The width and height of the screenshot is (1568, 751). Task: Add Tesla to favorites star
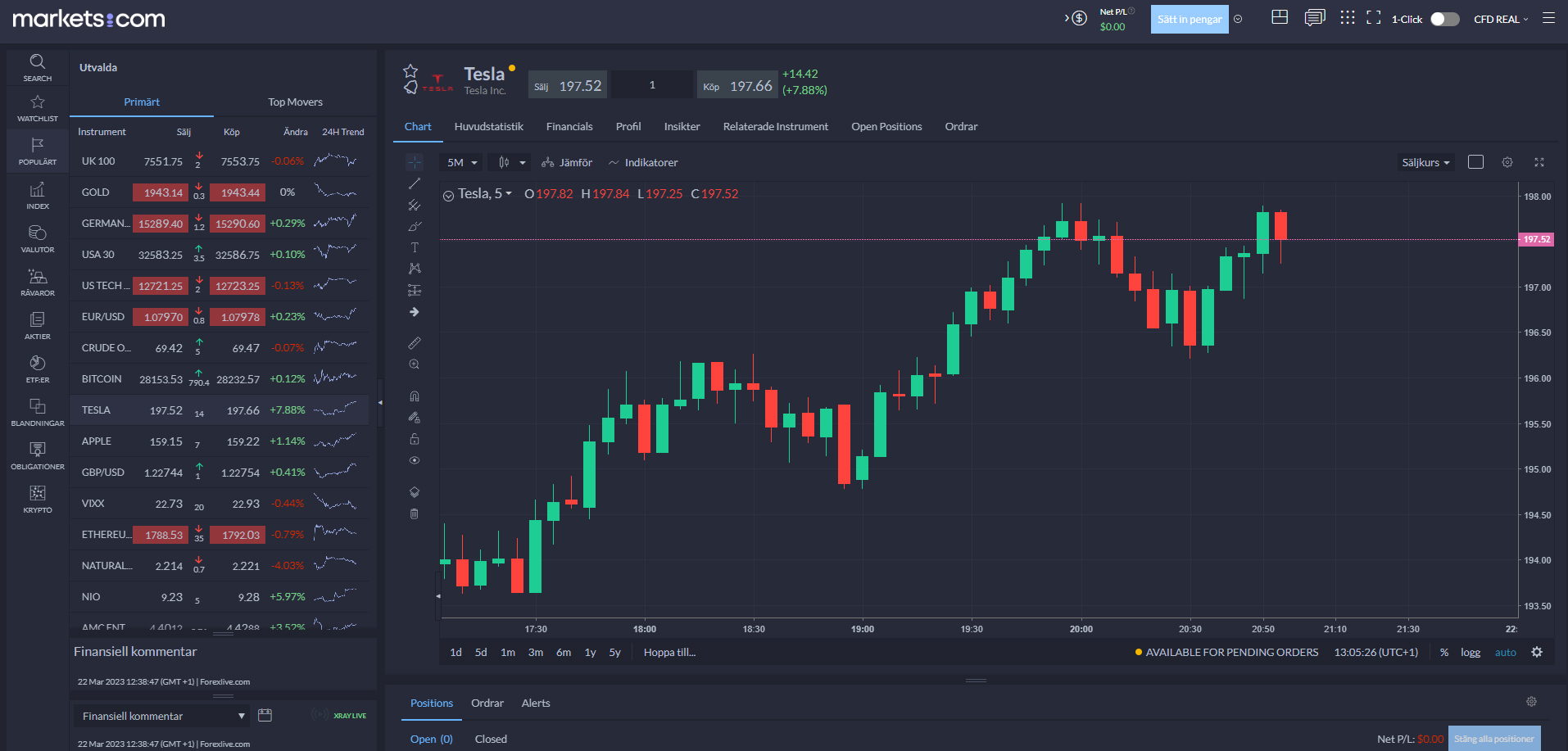click(410, 71)
